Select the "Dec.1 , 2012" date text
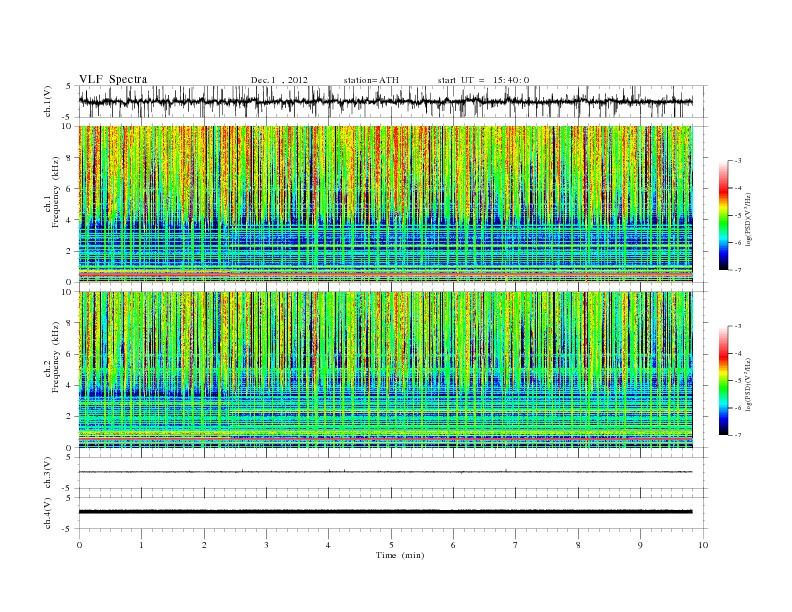Viewport: 792px width, 612px height. (279, 80)
